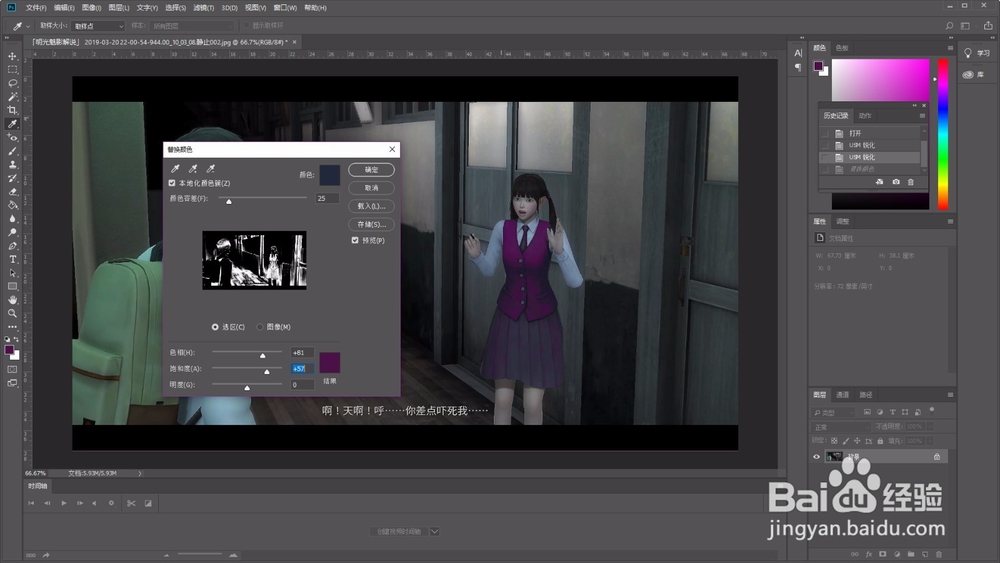
Task: Click the purple Result color swatch
Action: [x=330, y=363]
